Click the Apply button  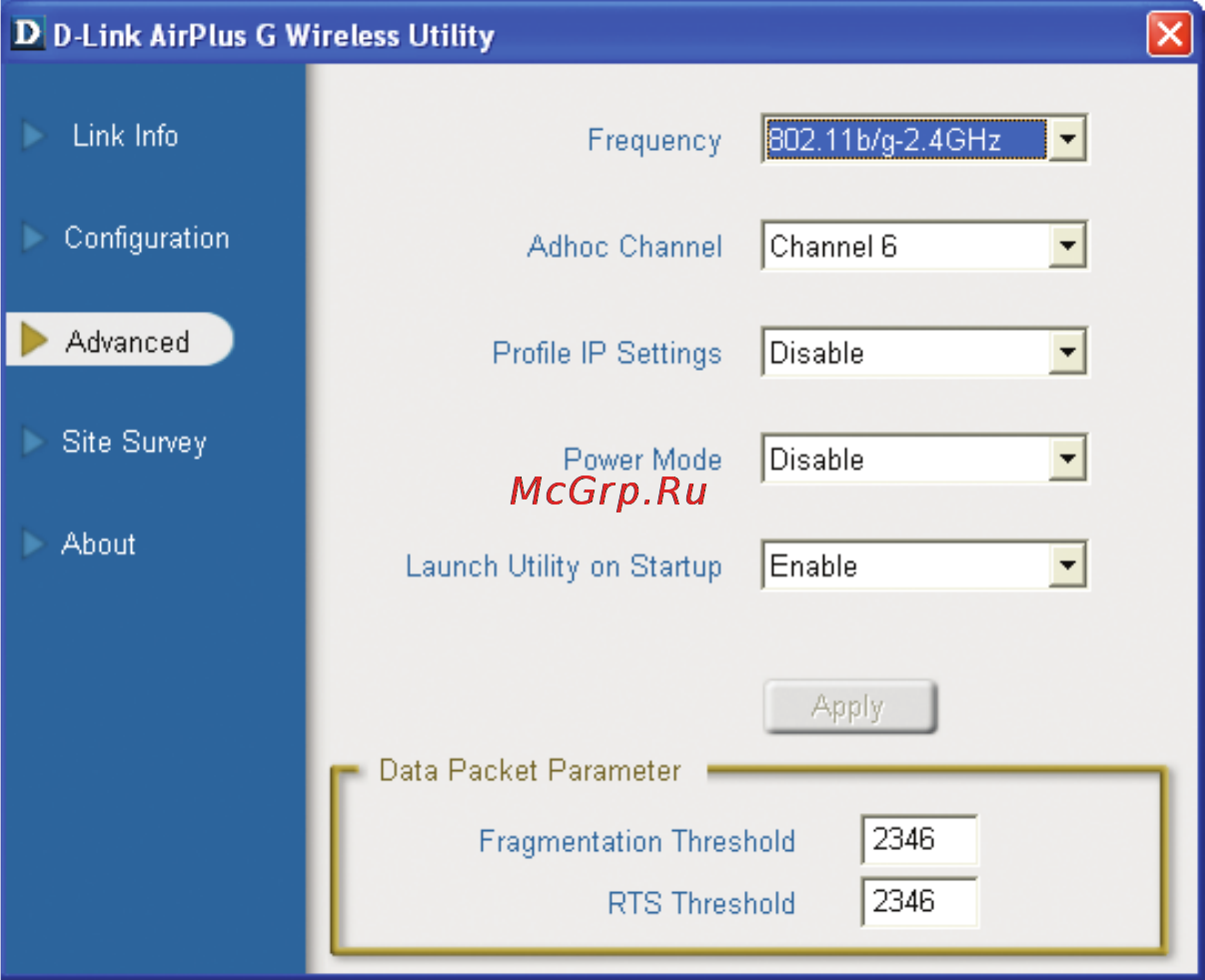[849, 707]
